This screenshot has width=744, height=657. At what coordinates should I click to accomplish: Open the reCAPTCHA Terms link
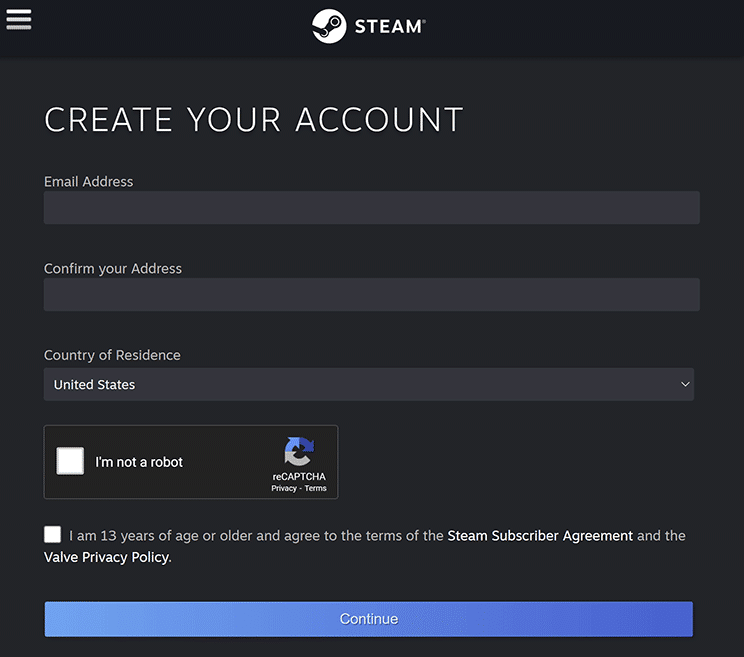click(x=316, y=488)
